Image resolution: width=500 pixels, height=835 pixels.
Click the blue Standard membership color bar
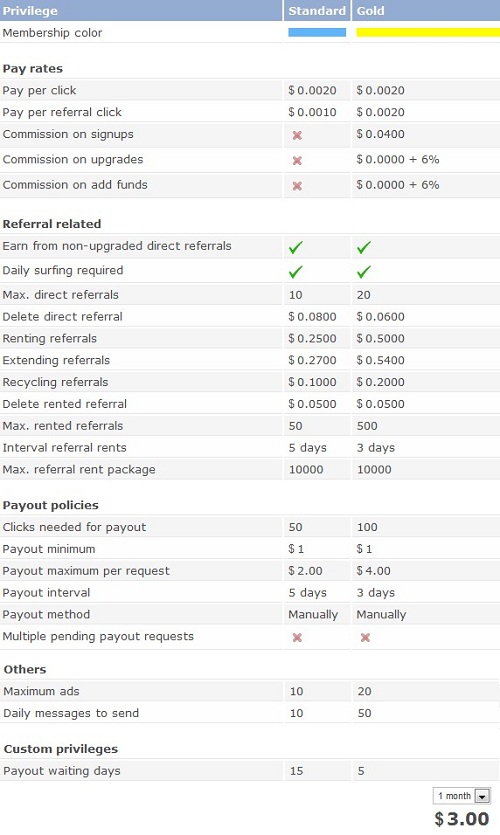[317, 32]
